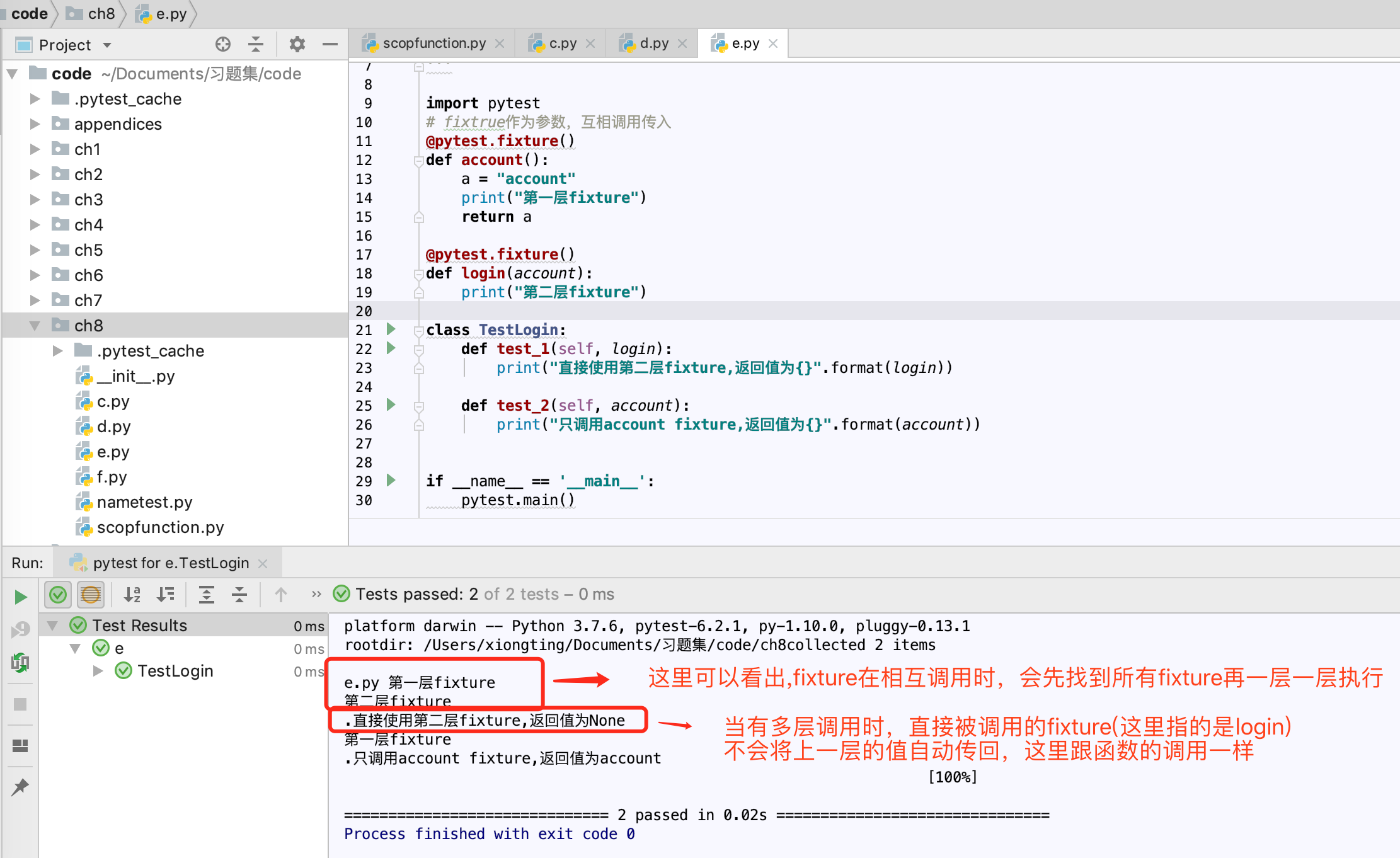The image size is (1400, 858).
Task: Toggle auto-test rerun icon in Run sidebar
Action: coord(20,662)
